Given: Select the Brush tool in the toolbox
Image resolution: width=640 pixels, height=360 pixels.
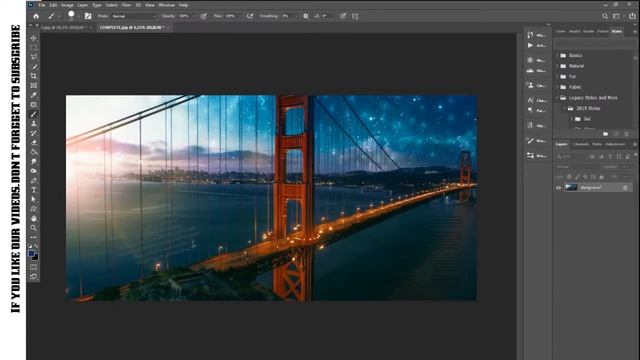Looking at the screenshot, I should pos(34,114).
